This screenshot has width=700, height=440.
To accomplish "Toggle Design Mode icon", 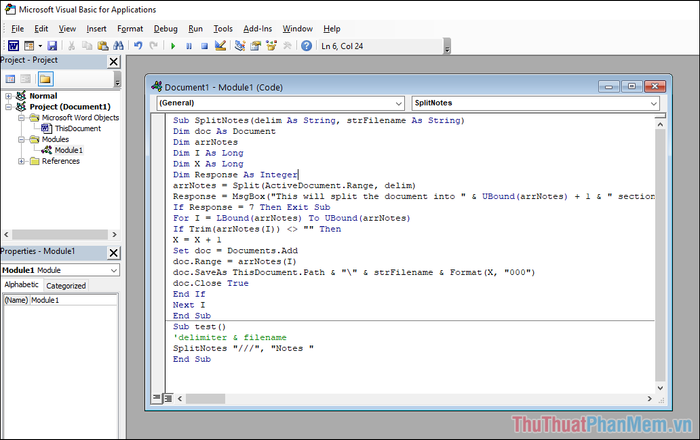I will coord(220,46).
